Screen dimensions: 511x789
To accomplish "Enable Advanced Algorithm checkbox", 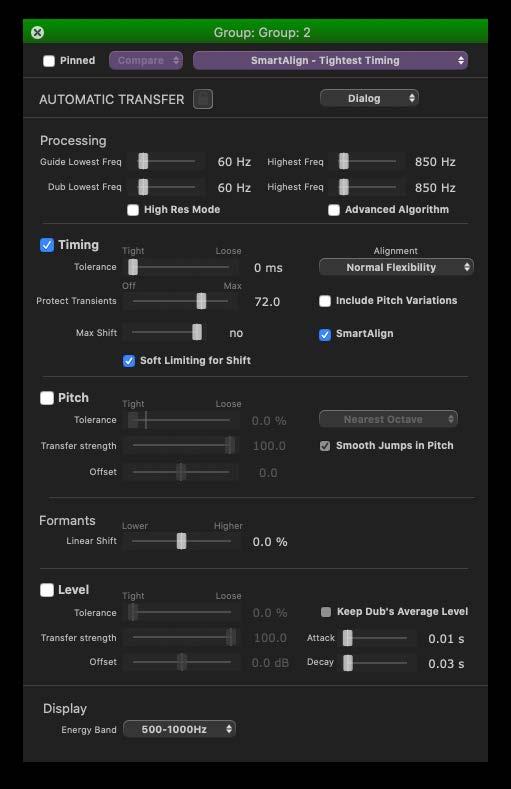I will coord(334,210).
